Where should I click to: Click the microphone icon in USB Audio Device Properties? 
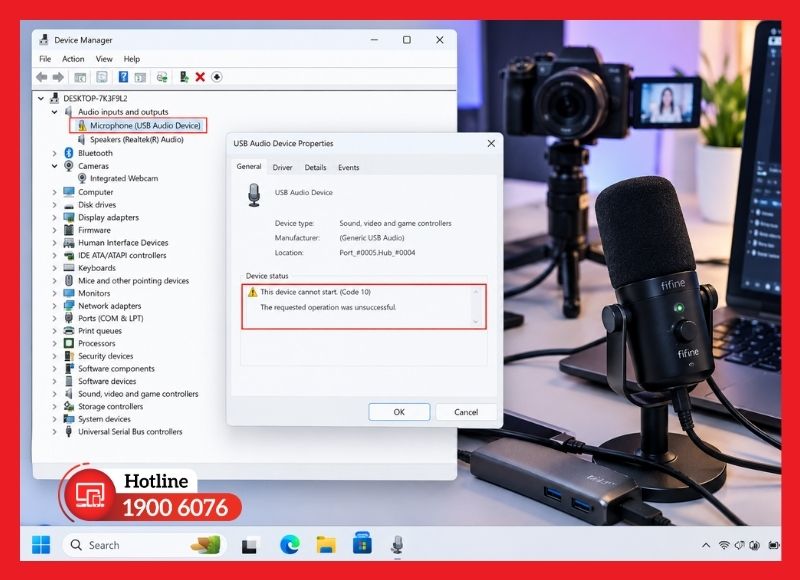tap(254, 195)
